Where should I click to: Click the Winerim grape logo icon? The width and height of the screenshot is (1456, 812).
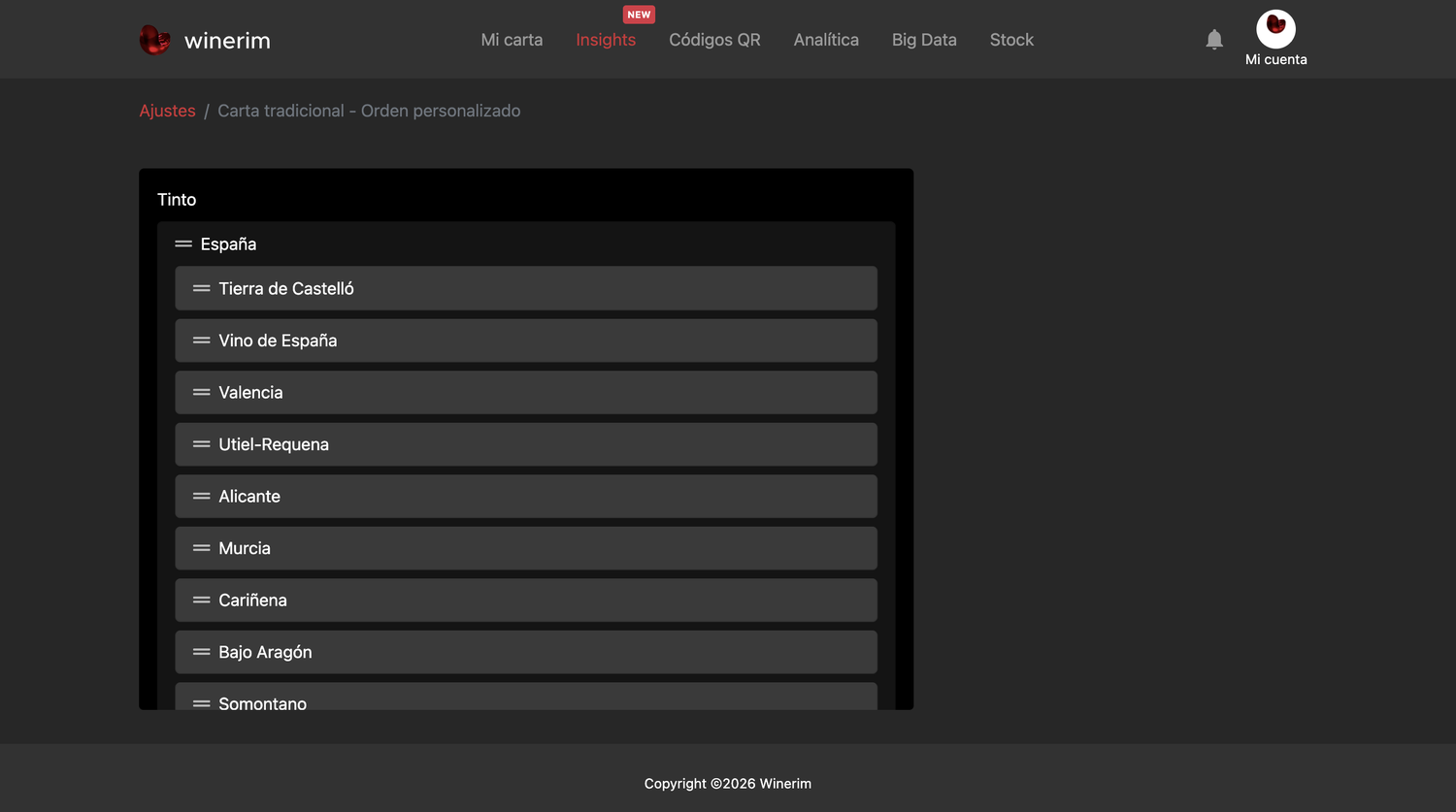click(154, 40)
